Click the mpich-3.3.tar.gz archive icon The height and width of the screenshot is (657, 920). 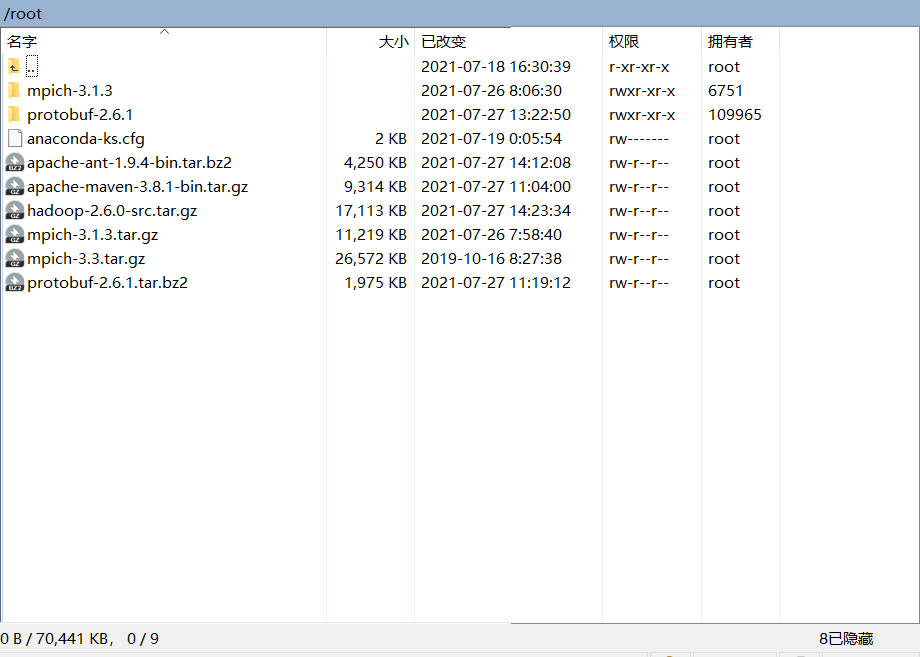coord(15,259)
